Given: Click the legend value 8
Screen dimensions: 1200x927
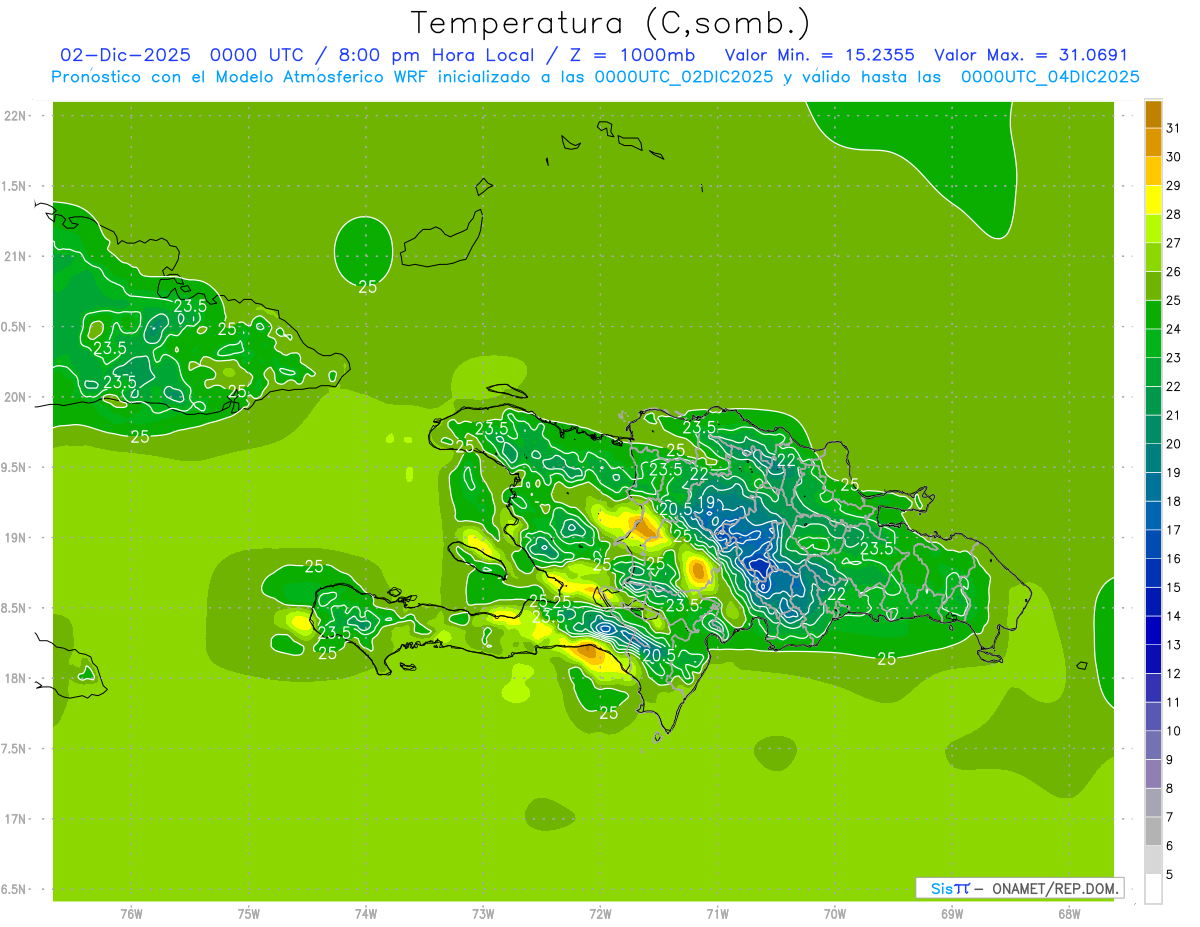Looking at the screenshot, I should (x=1170, y=789).
